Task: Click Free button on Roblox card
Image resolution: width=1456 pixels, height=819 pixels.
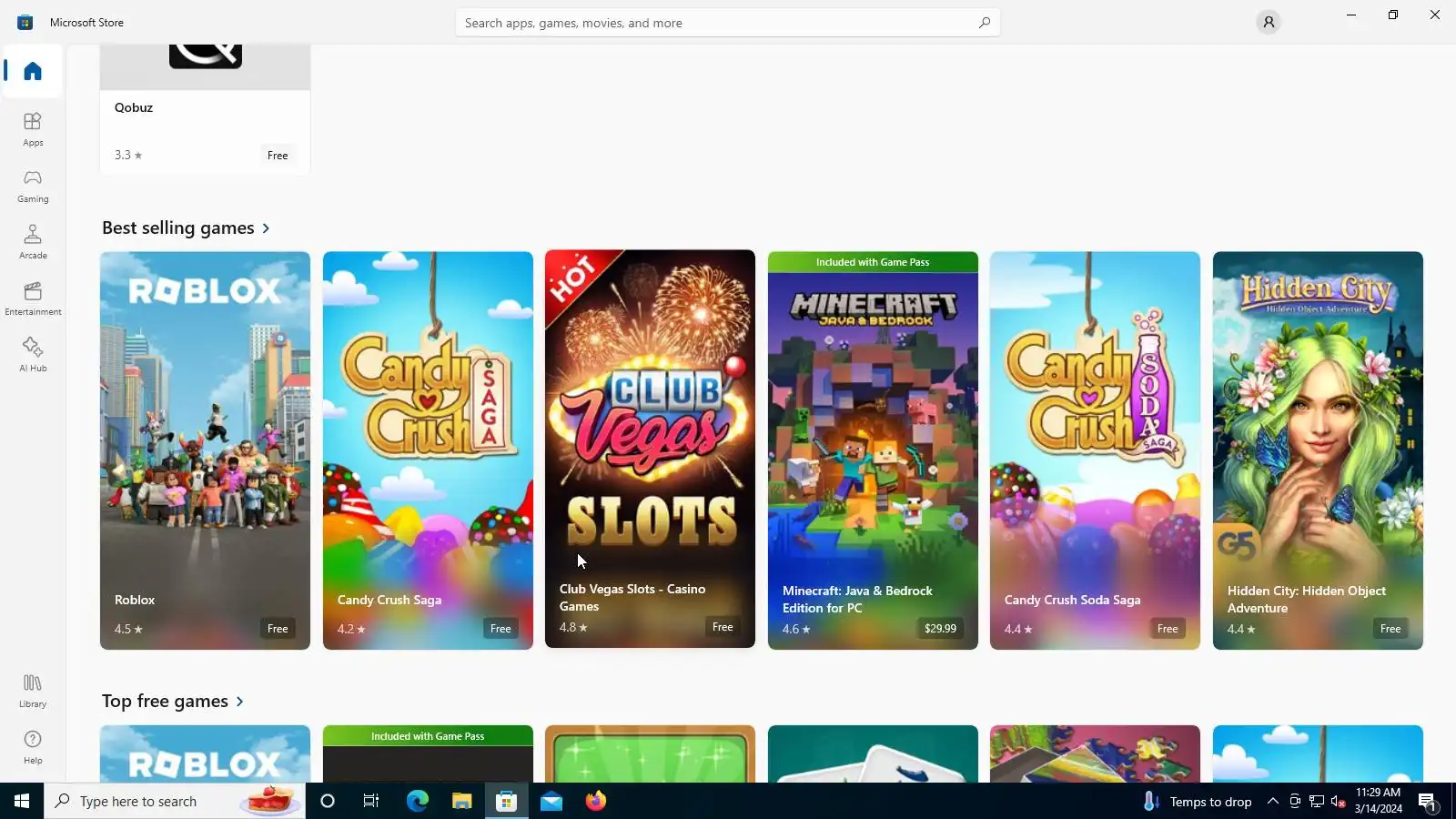Action: (x=278, y=629)
